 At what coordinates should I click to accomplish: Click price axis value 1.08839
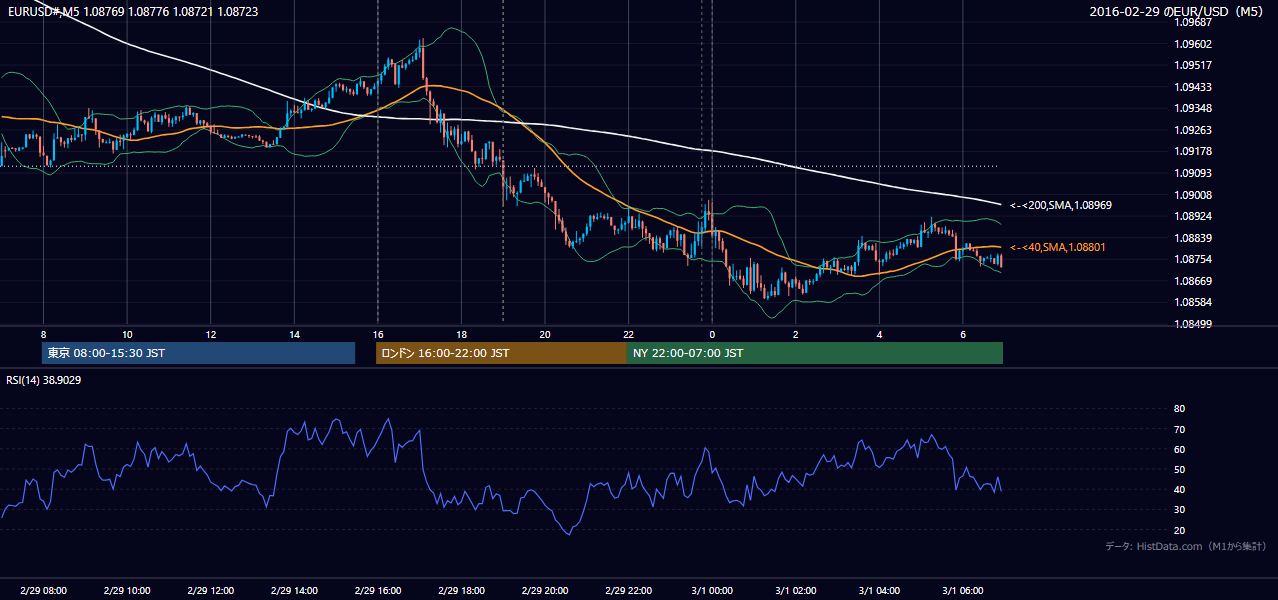1192,238
